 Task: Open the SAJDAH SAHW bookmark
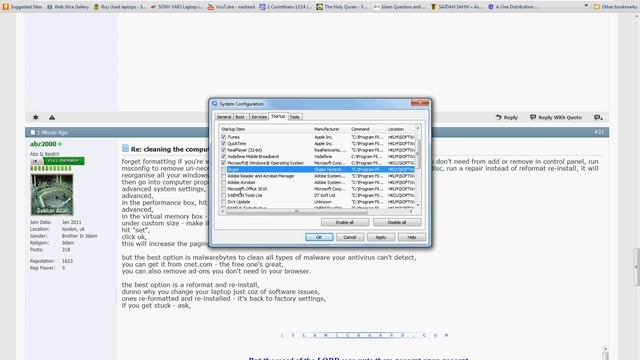[x=456, y=7]
